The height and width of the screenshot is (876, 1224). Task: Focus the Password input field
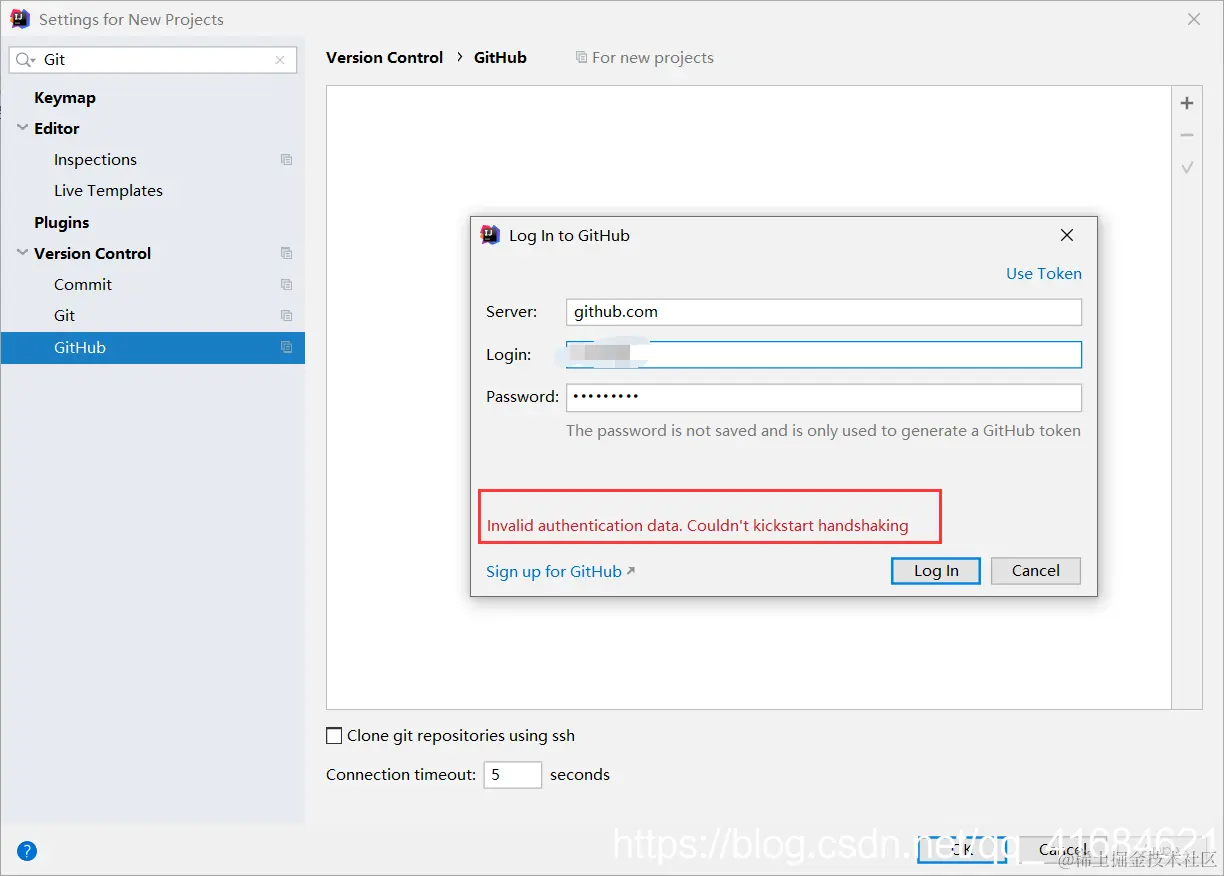(x=824, y=398)
